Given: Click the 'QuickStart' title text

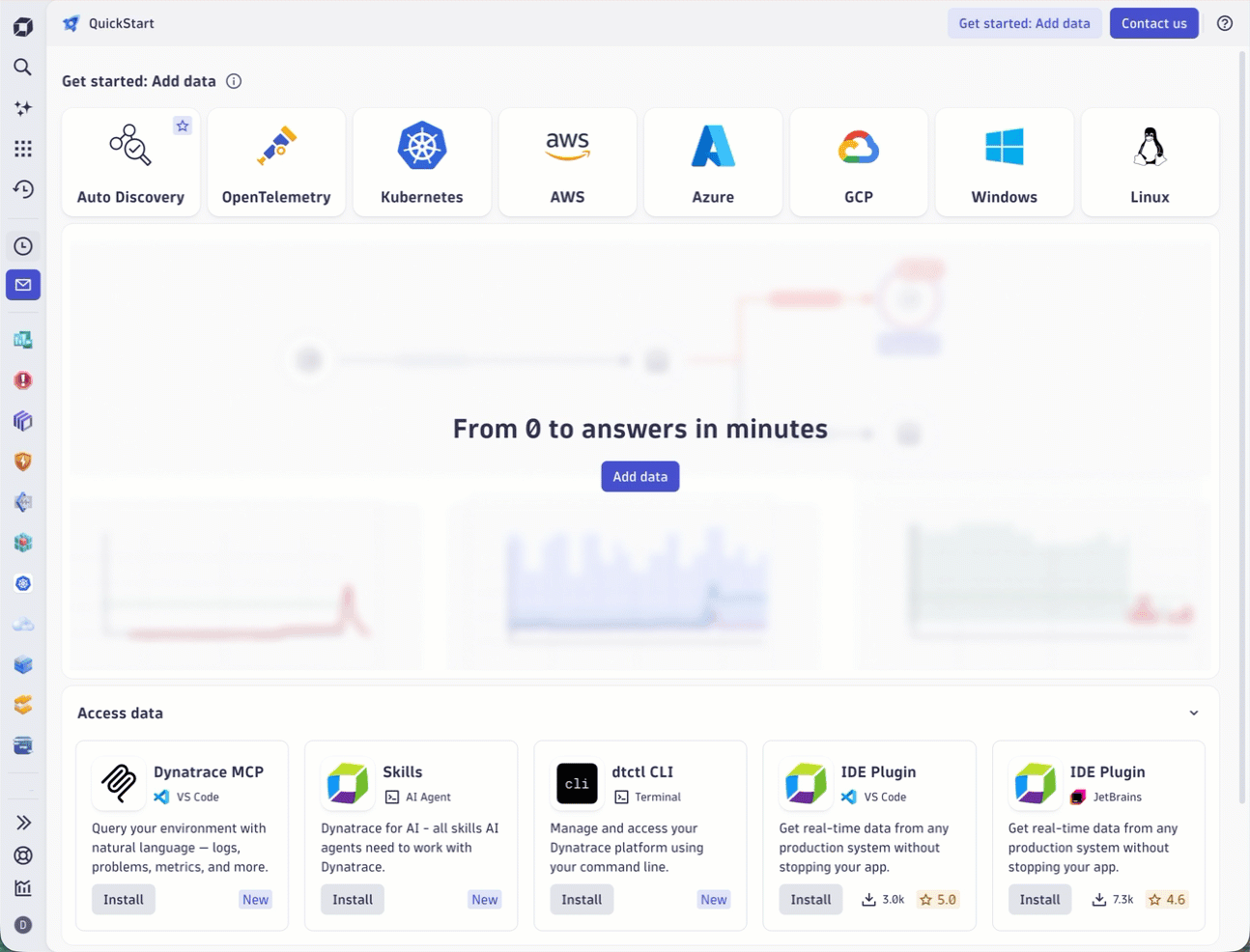Looking at the screenshot, I should (x=122, y=23).
